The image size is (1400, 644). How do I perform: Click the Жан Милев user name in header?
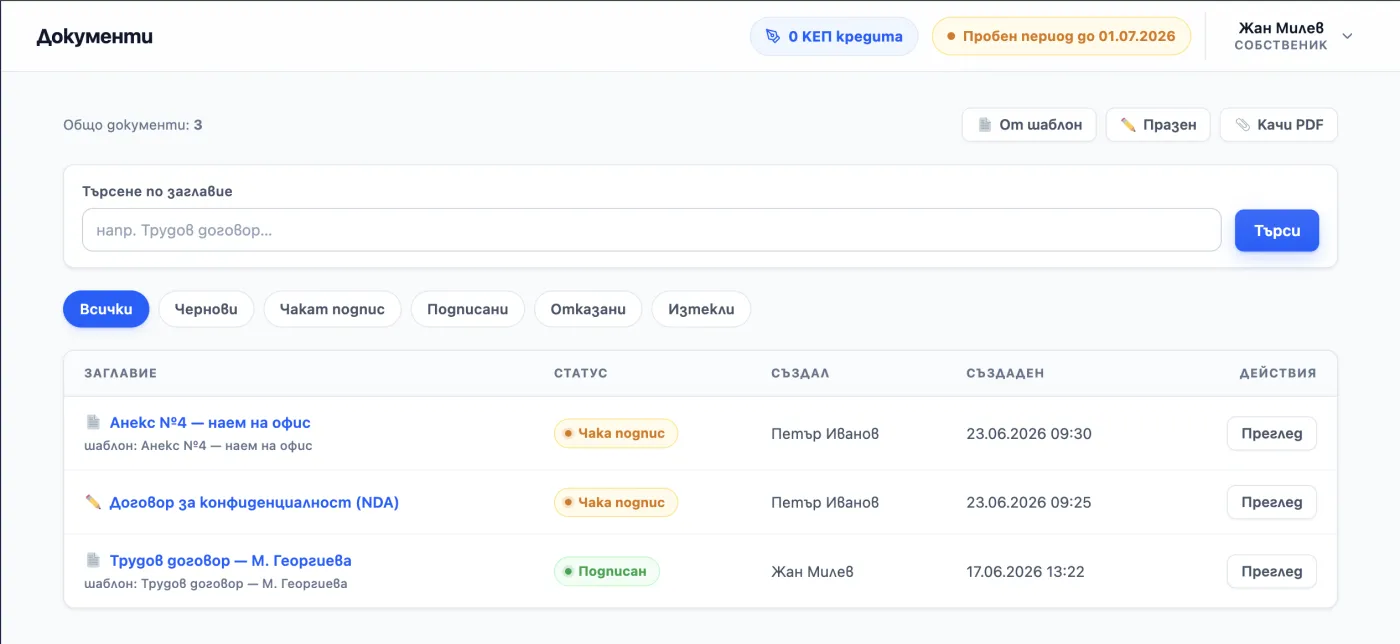(x=1281, y=28)
